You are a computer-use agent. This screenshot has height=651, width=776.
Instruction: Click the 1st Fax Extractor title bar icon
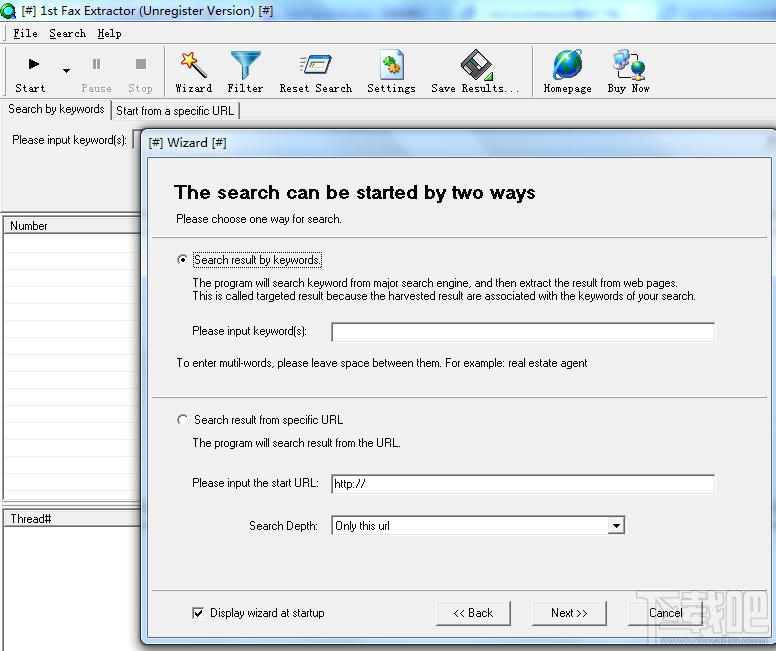point(8,11)
